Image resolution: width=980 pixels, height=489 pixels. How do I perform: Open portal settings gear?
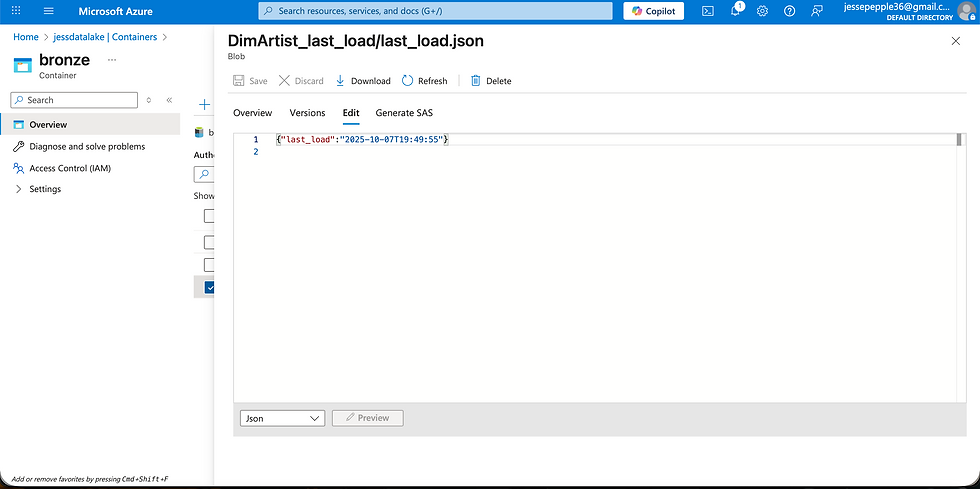click(x=762, y=11)
